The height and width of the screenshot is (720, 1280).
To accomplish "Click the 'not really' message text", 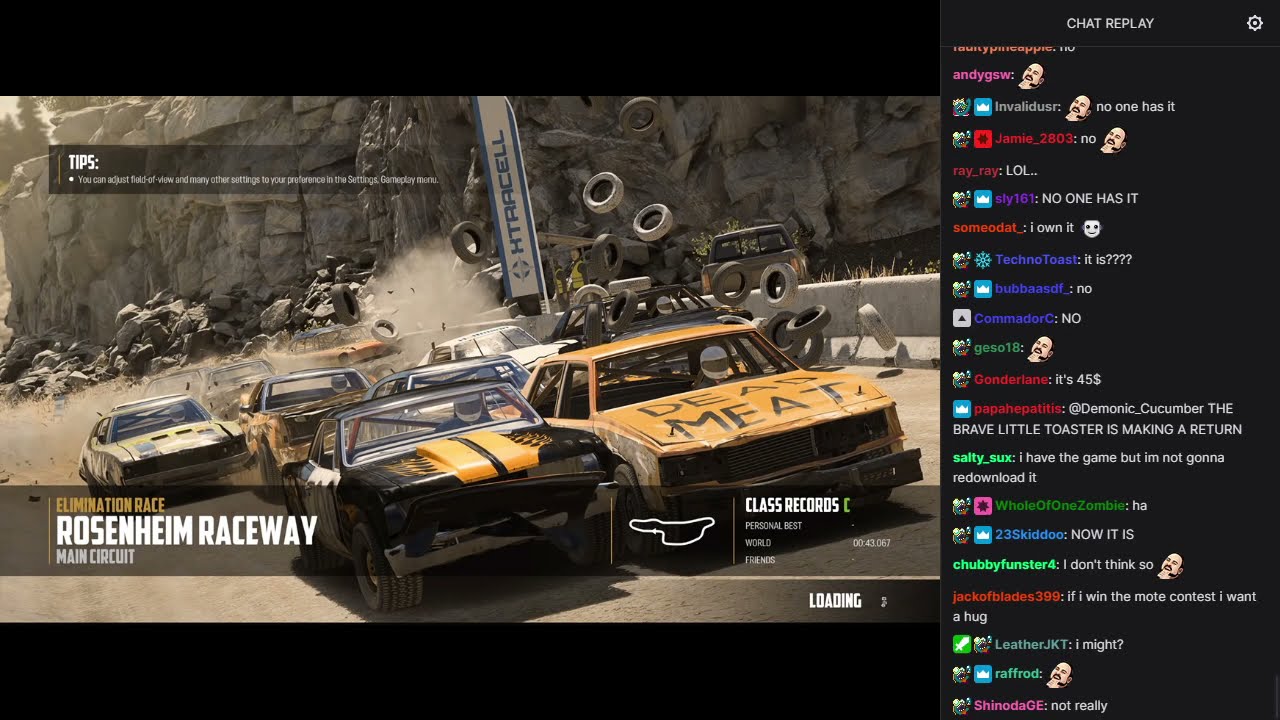I will (x=1080, y=706).
